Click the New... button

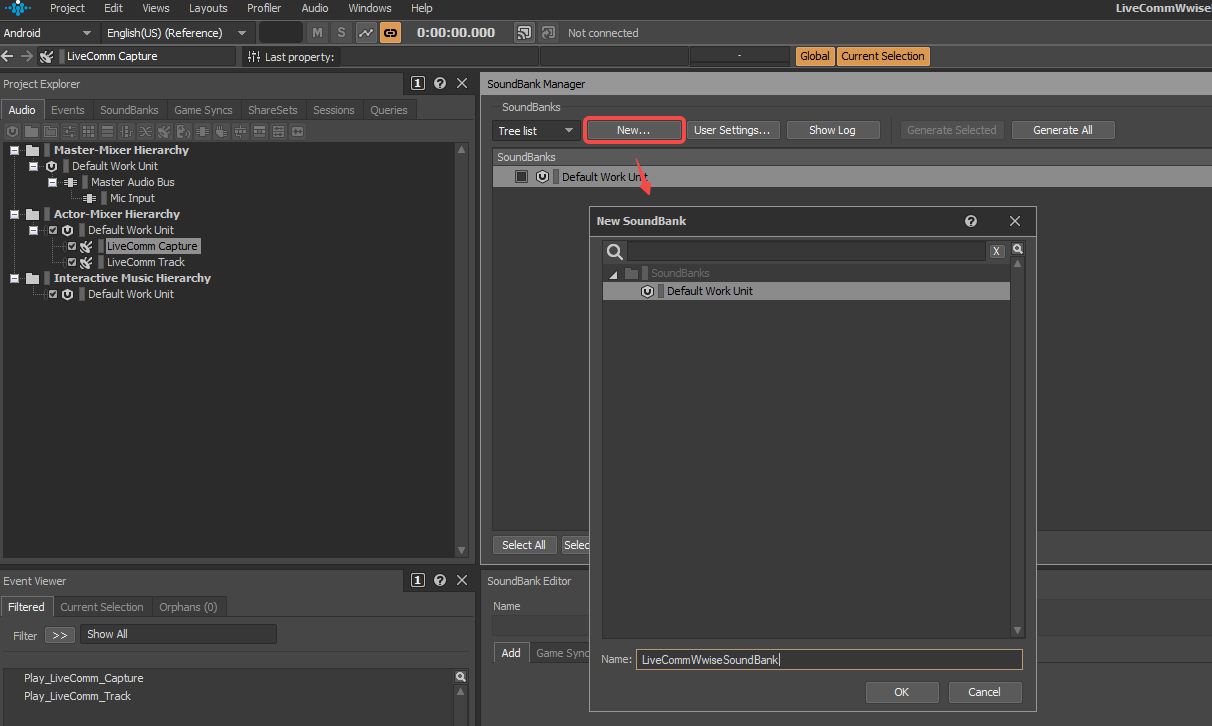click(x=634, y=130)
